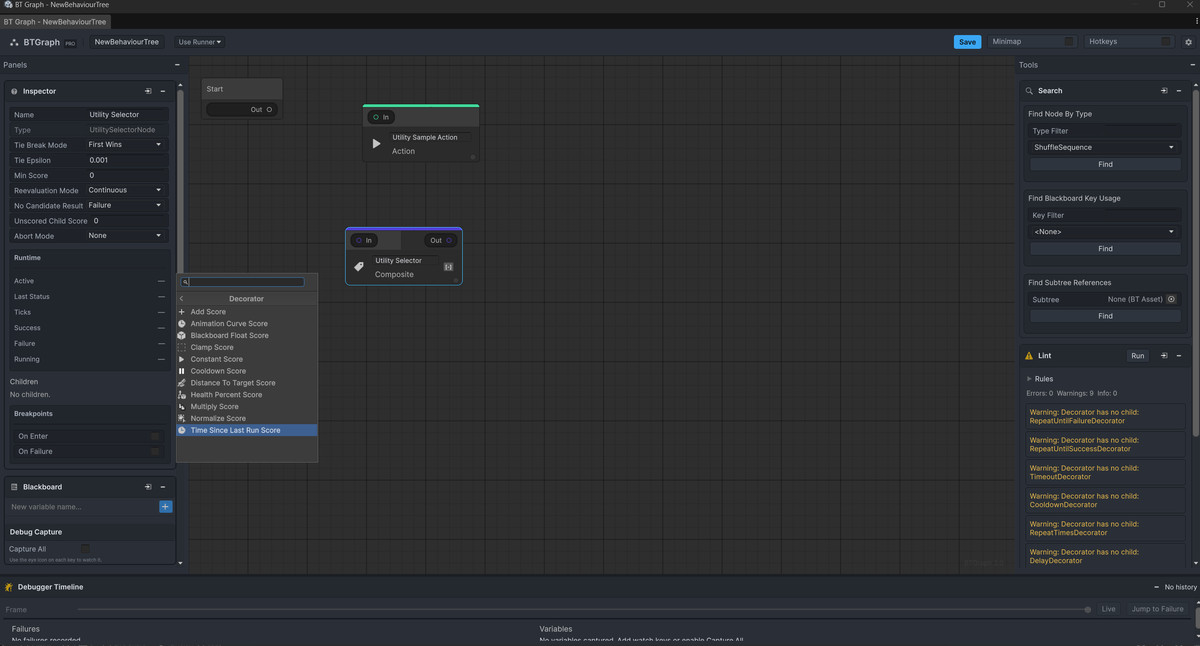Screen dimensions: 1200x646
Task: Pop out the Inspector panel
Action: pyautogui.click(x=148, y=91)
